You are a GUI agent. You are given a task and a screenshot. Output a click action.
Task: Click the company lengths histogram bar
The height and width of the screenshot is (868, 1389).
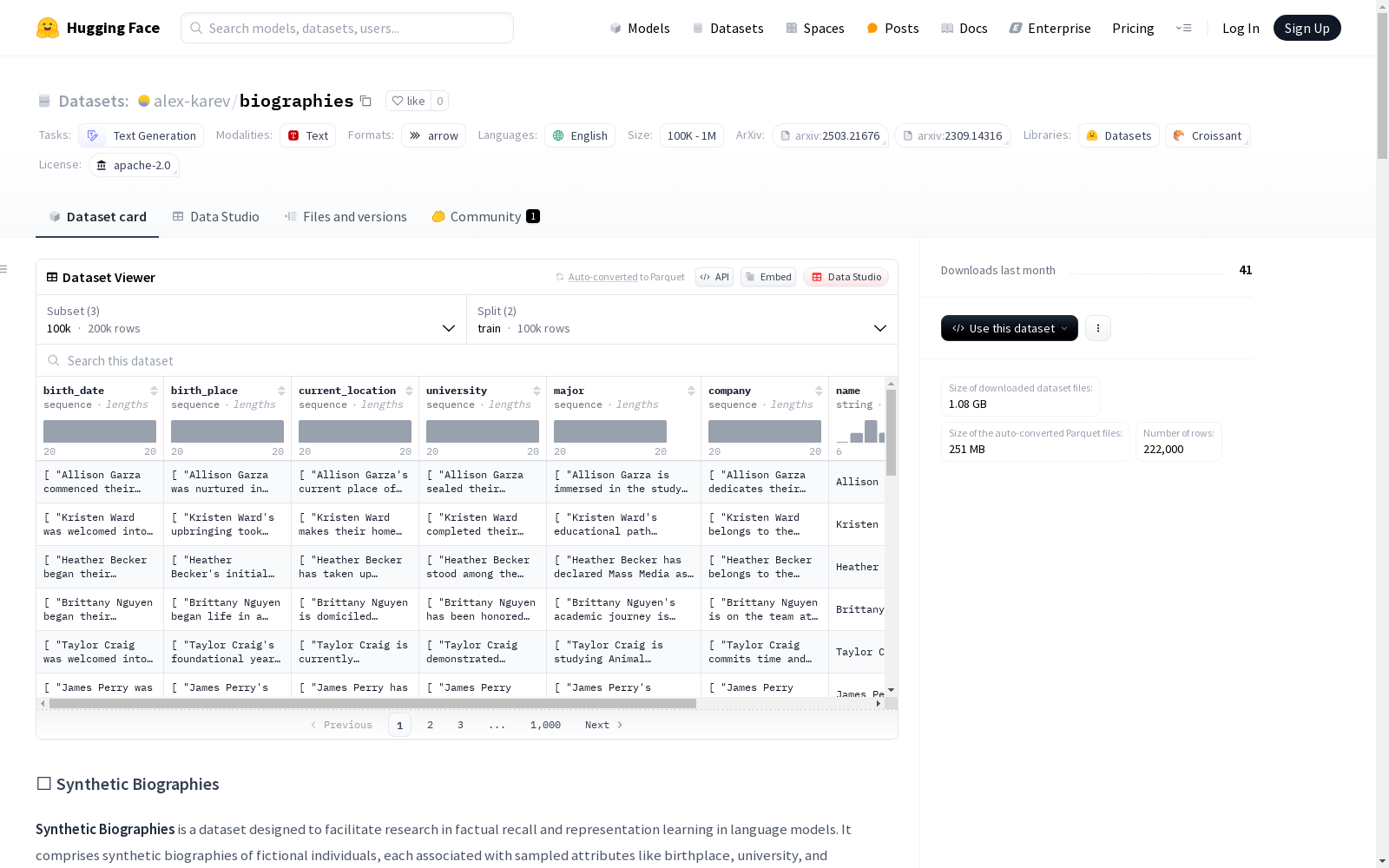pyautogui.click(x=765, y=431)
